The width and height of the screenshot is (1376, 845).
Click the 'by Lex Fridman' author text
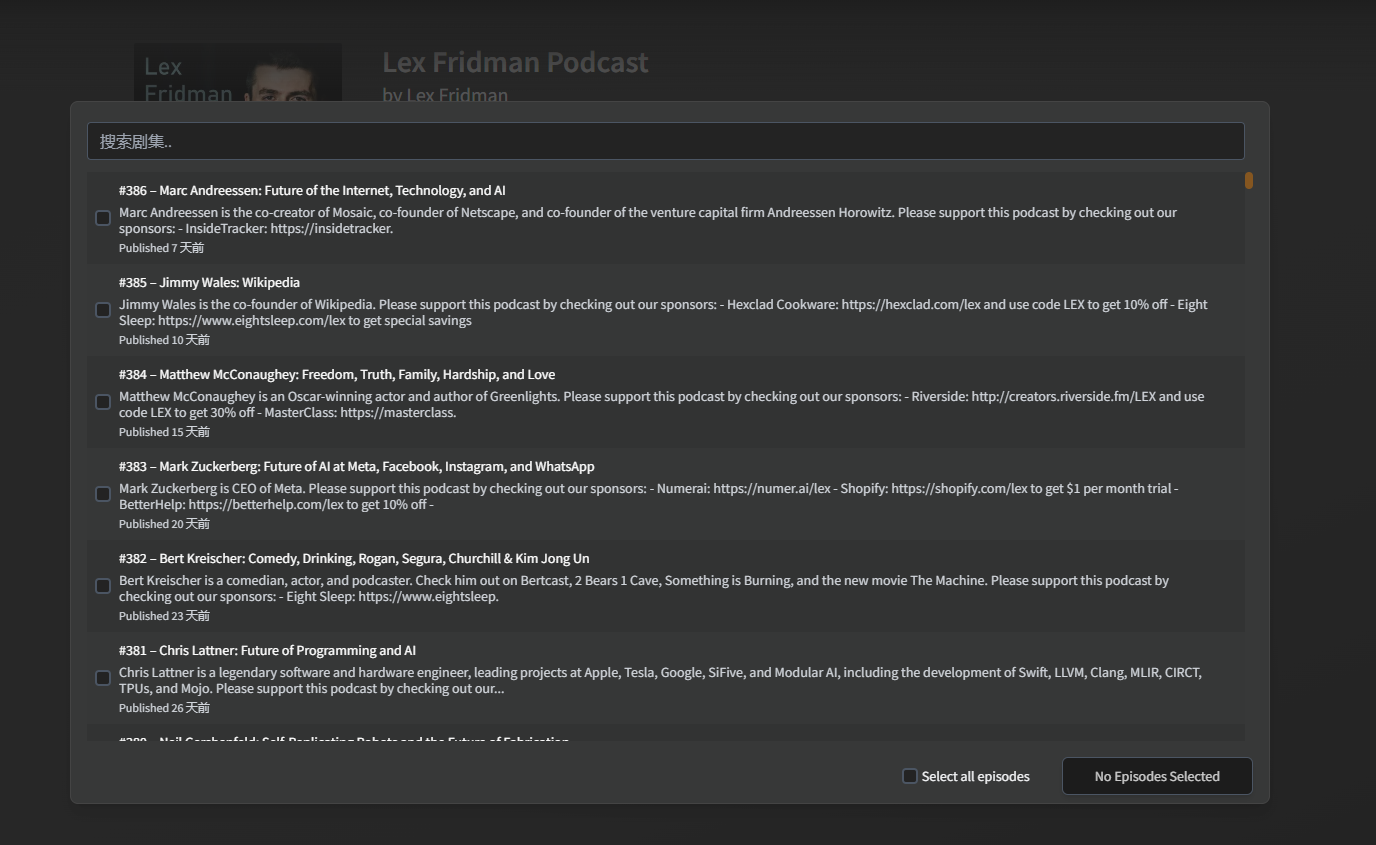(x=445, y=95)
